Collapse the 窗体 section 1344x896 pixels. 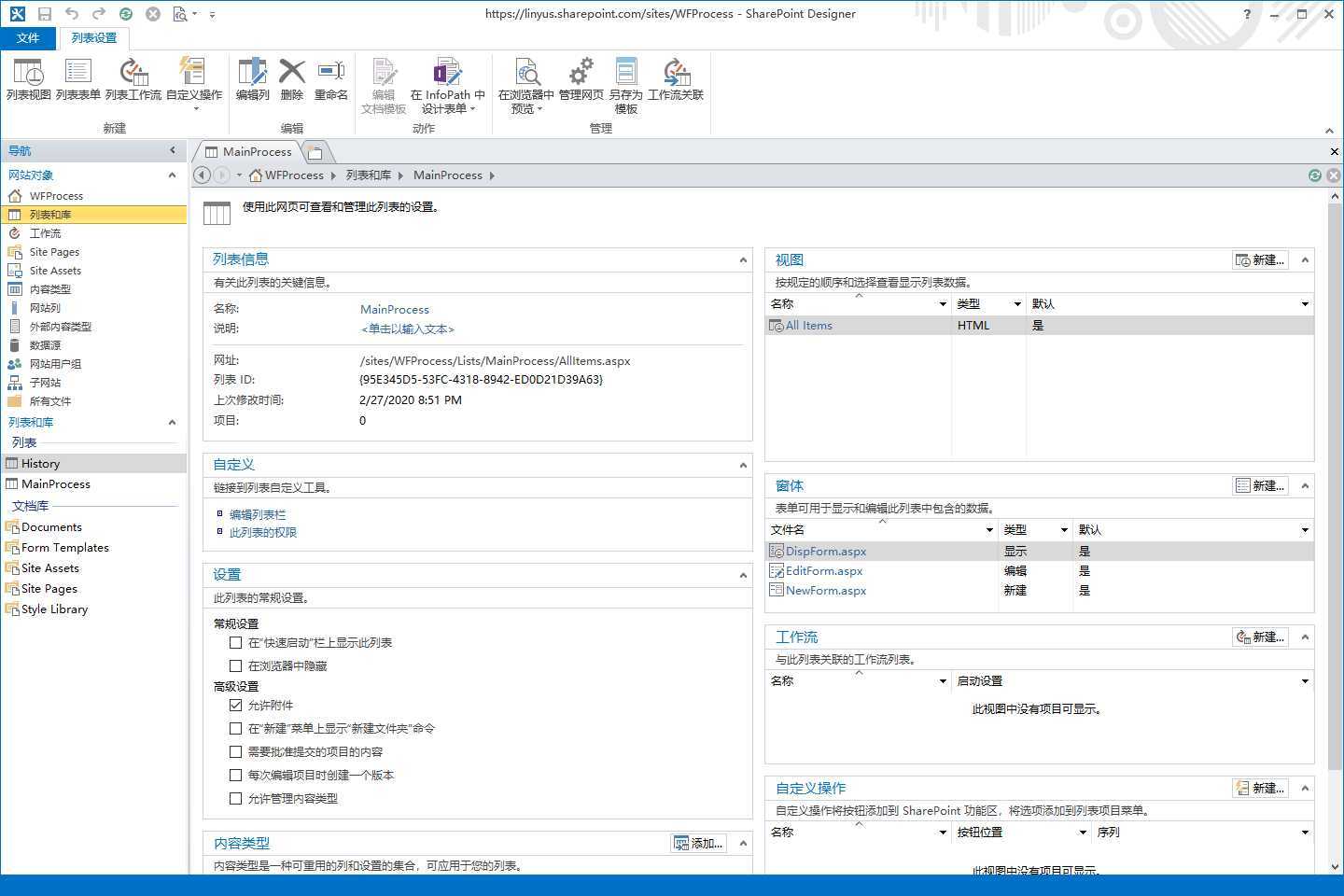click(x=1305, y=486)
